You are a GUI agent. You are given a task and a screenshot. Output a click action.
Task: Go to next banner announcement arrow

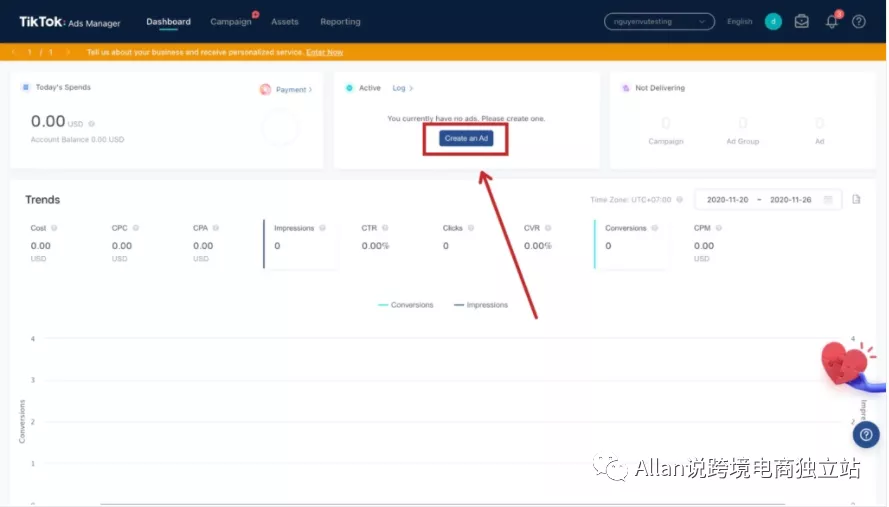pos(68,52)
